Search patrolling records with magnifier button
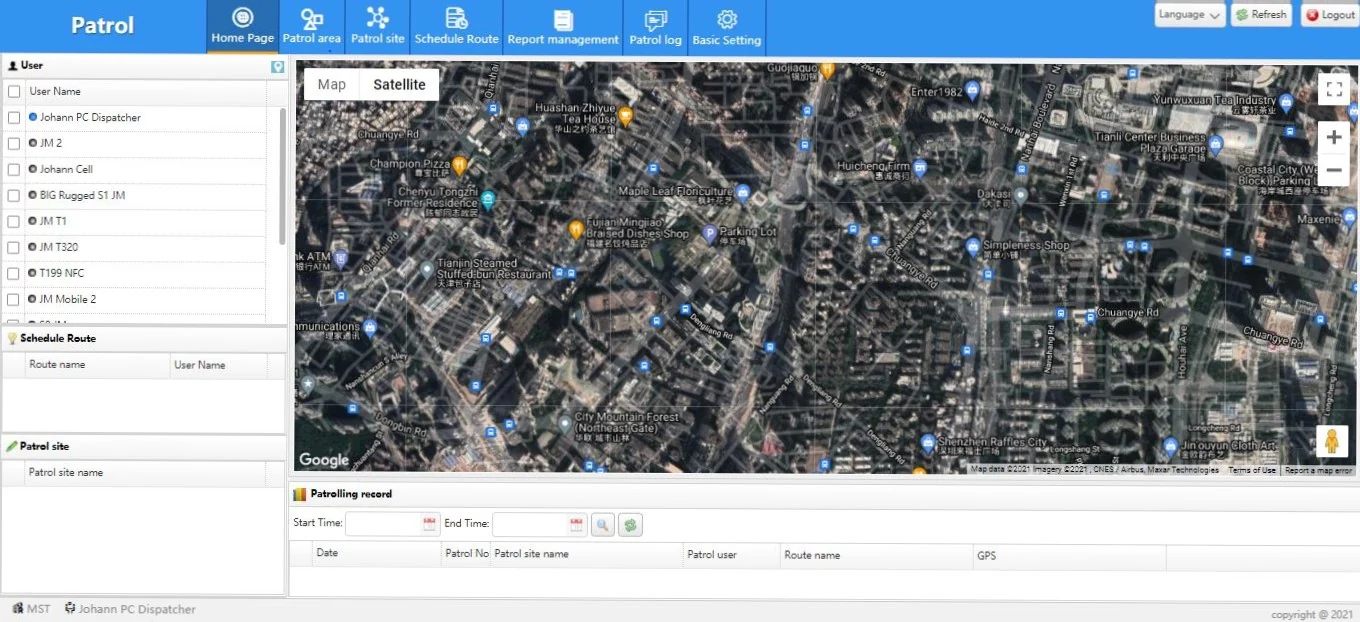The width and height of the screenshot is (1360, 622). pyautogui.click(x=603, y=524)
